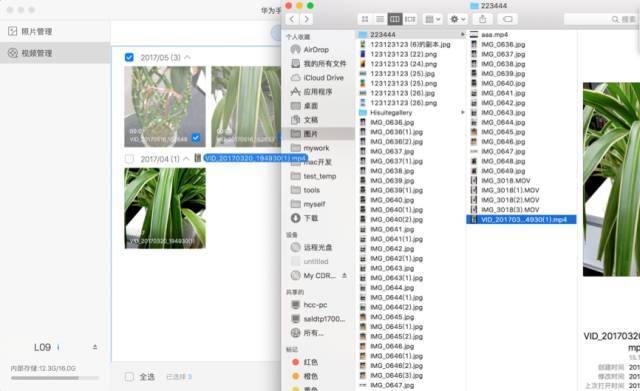Select the 橙色 tag
The image size is (640, 391).
coord(304,376)
